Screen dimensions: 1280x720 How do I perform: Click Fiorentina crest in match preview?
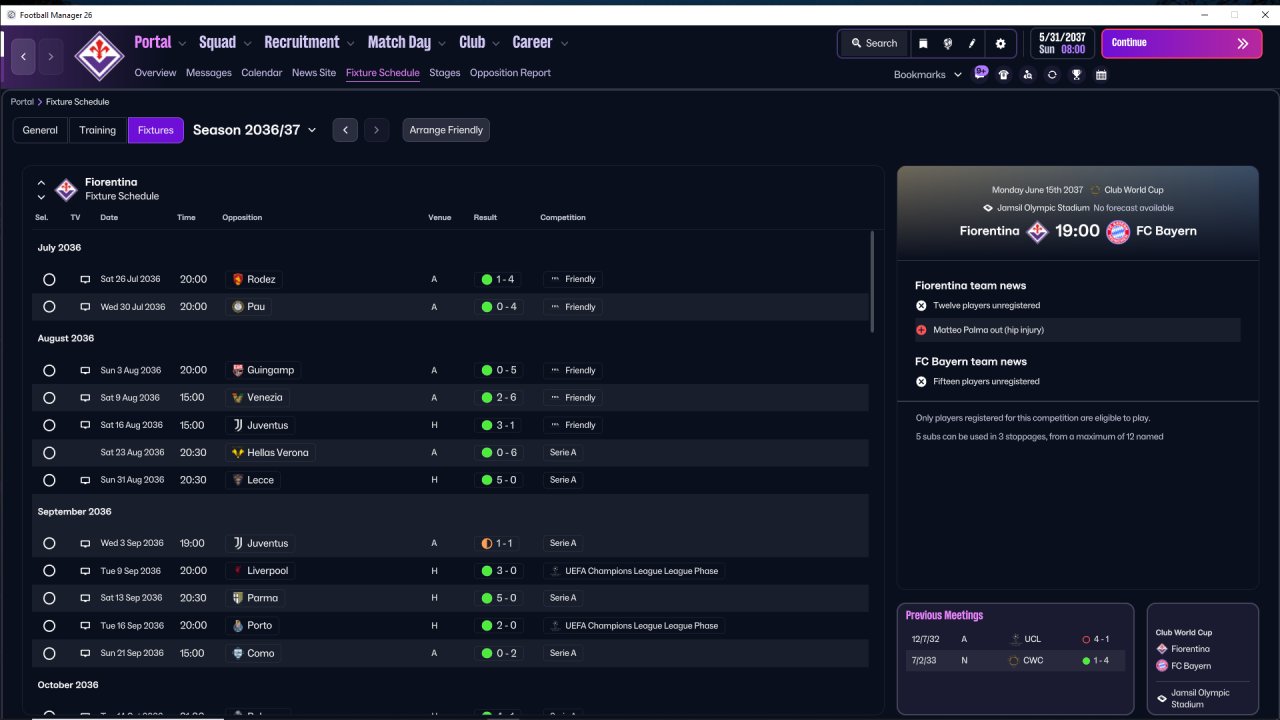(1038, 231)
